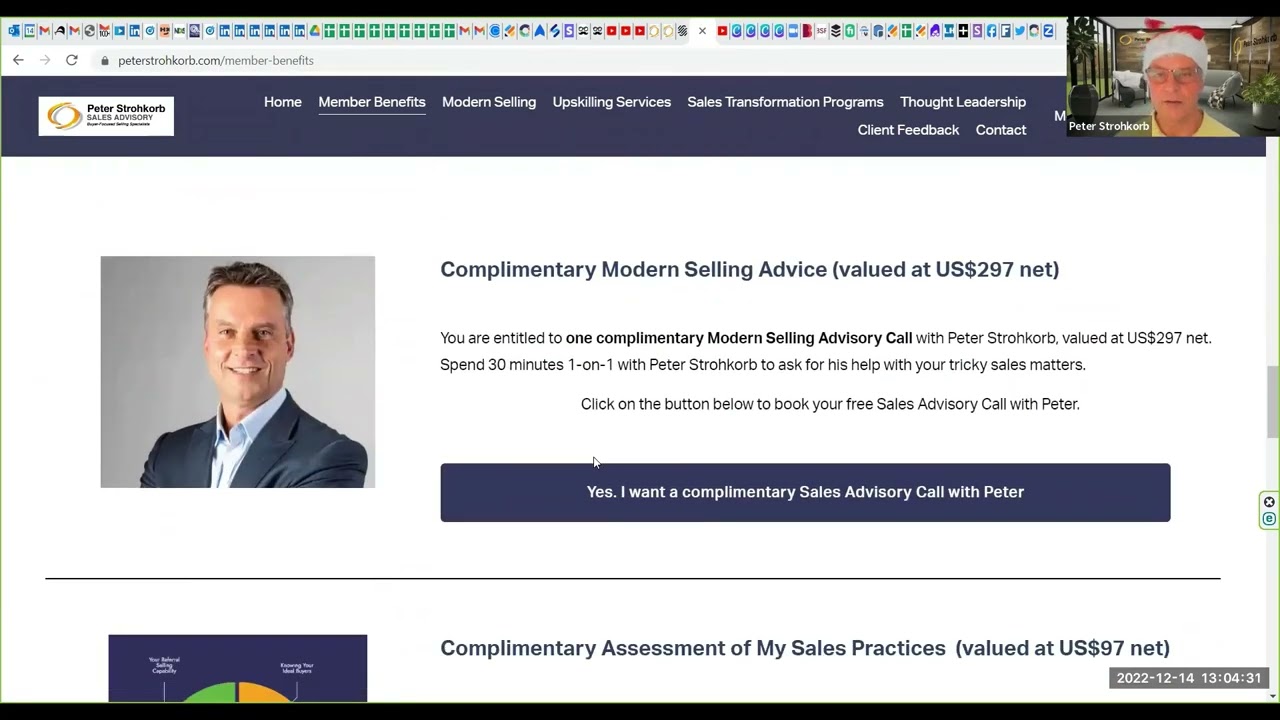The height and width of the screenshot is (720, 1280).
Task: Open Upskilling Services menu item
Action: (612, 102)
